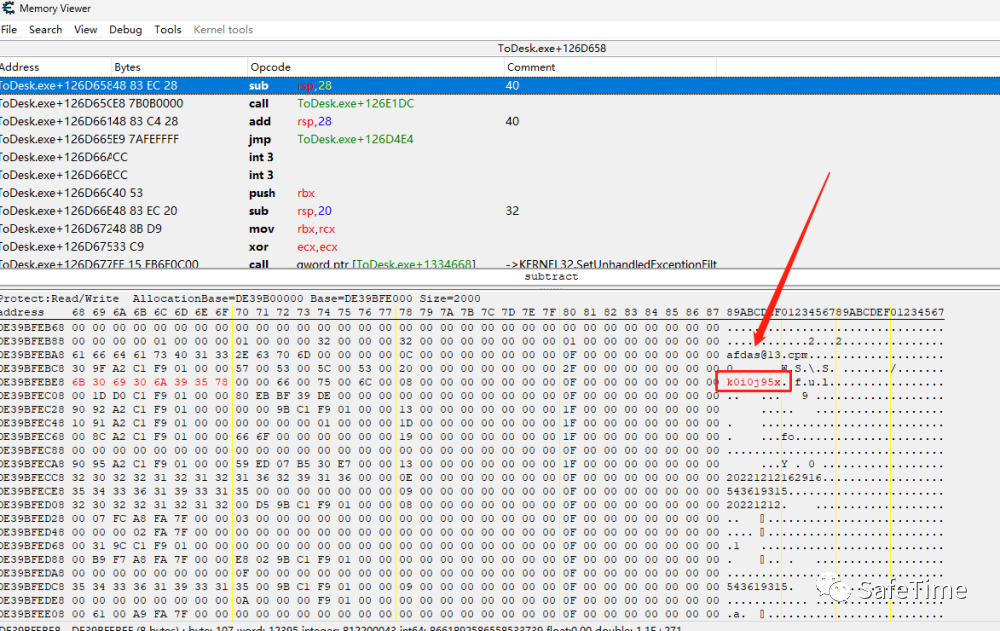Select the add rsp,28 instruction row

coord(500,121)
